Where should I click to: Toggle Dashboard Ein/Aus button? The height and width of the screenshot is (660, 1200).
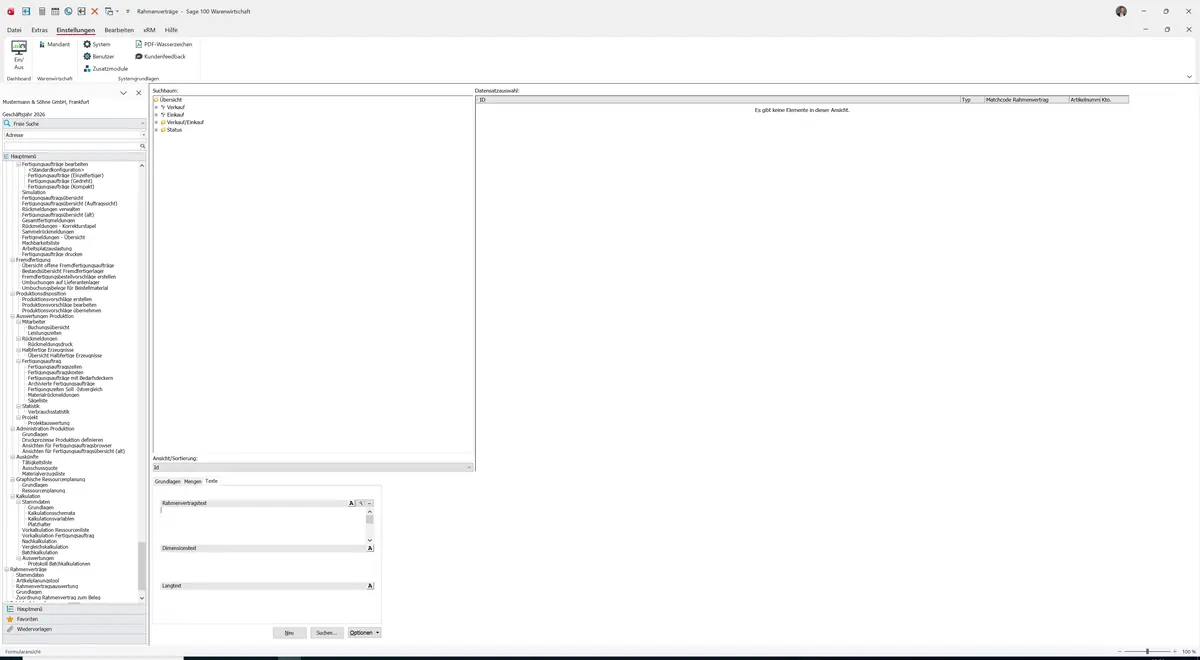18,54
